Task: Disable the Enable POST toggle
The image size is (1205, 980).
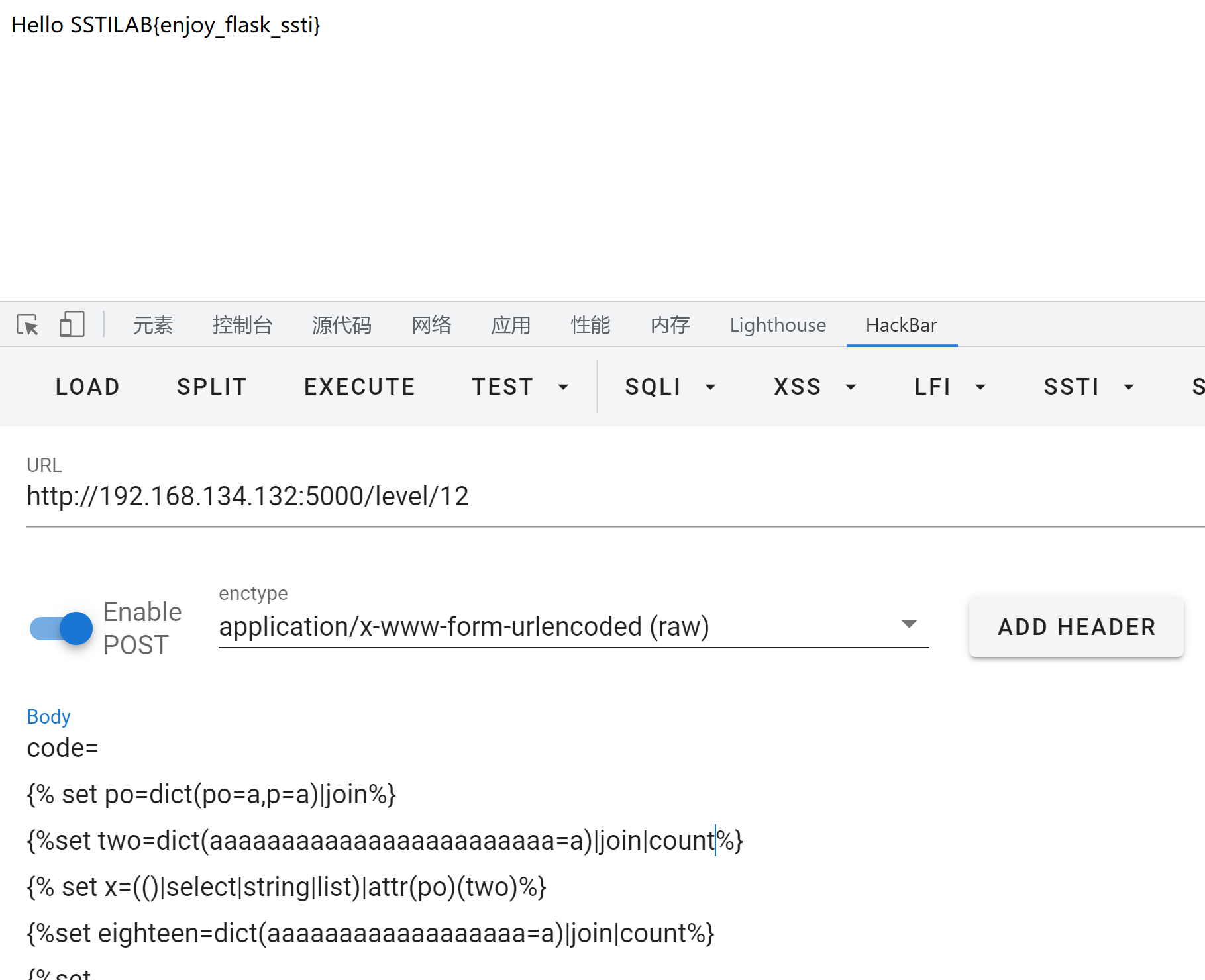Action: (x=62, y=628)
